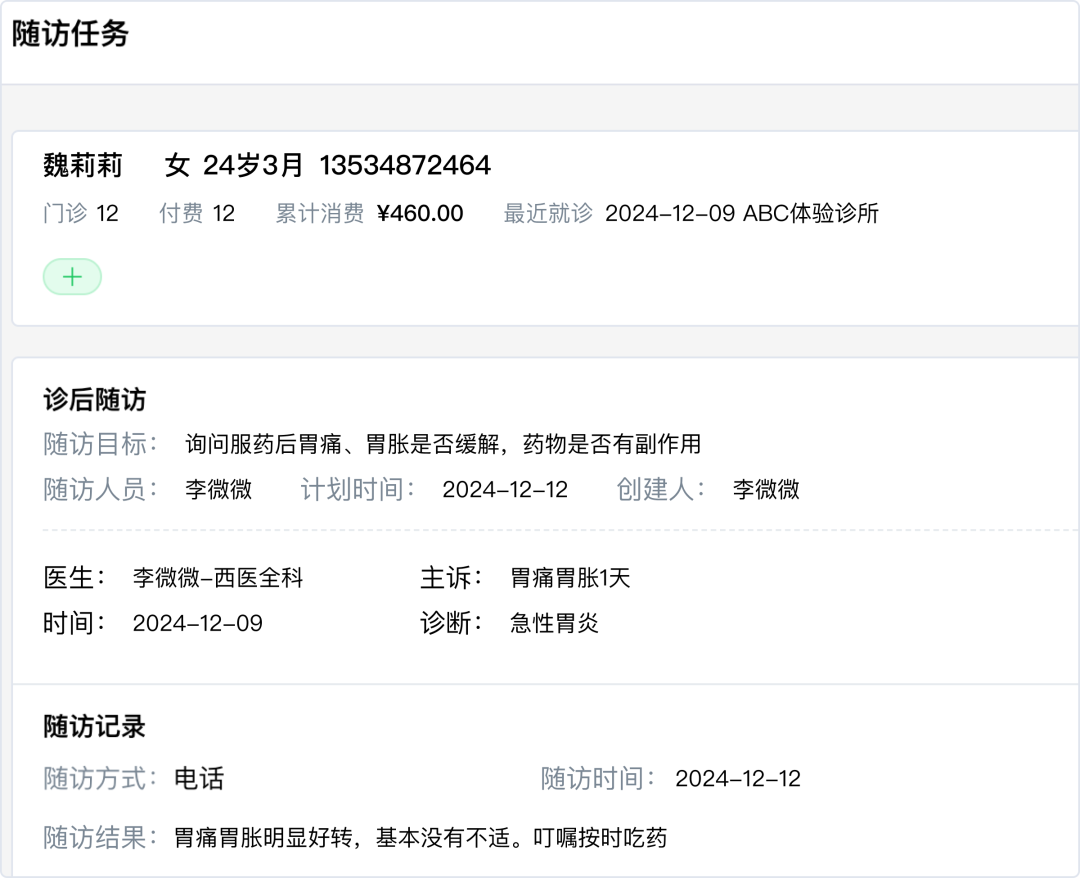
Task: Click the phone number 13534872464
Action: point(405,165)
